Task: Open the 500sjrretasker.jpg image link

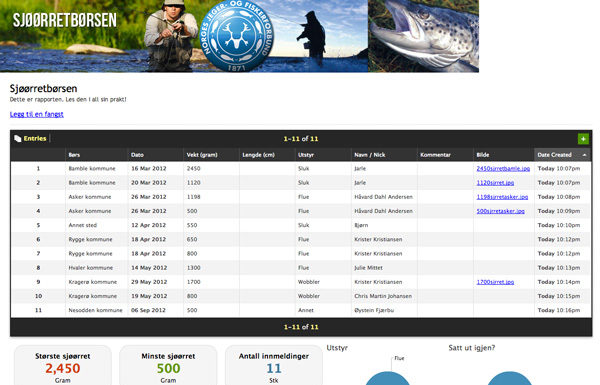Action: (501, 211)
